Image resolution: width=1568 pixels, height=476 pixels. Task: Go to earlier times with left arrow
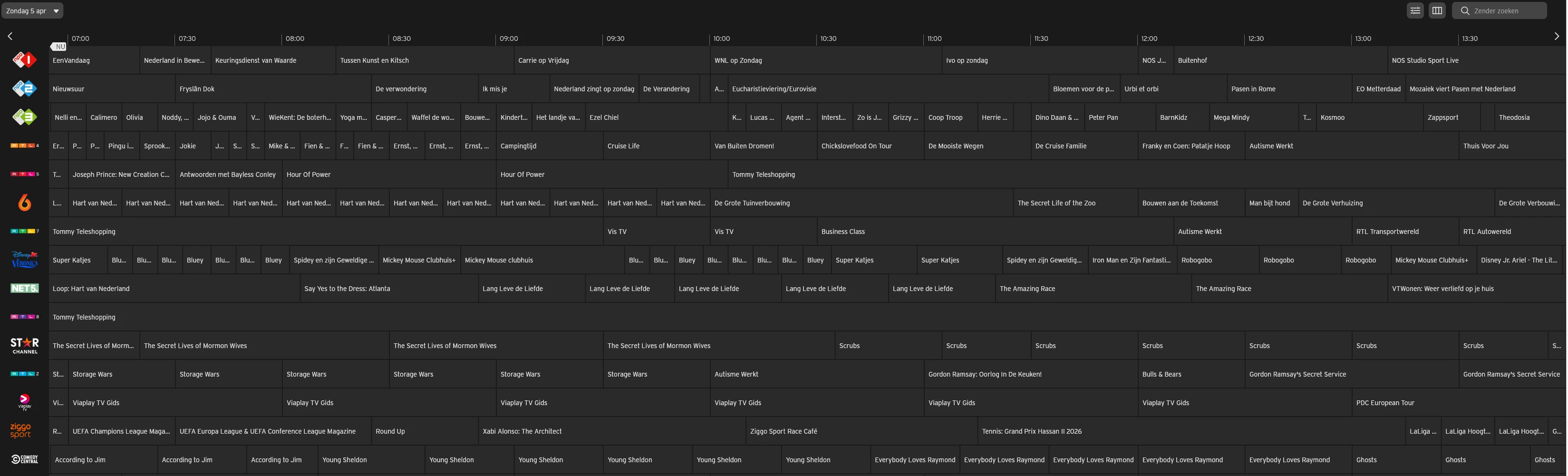[10, 37]
